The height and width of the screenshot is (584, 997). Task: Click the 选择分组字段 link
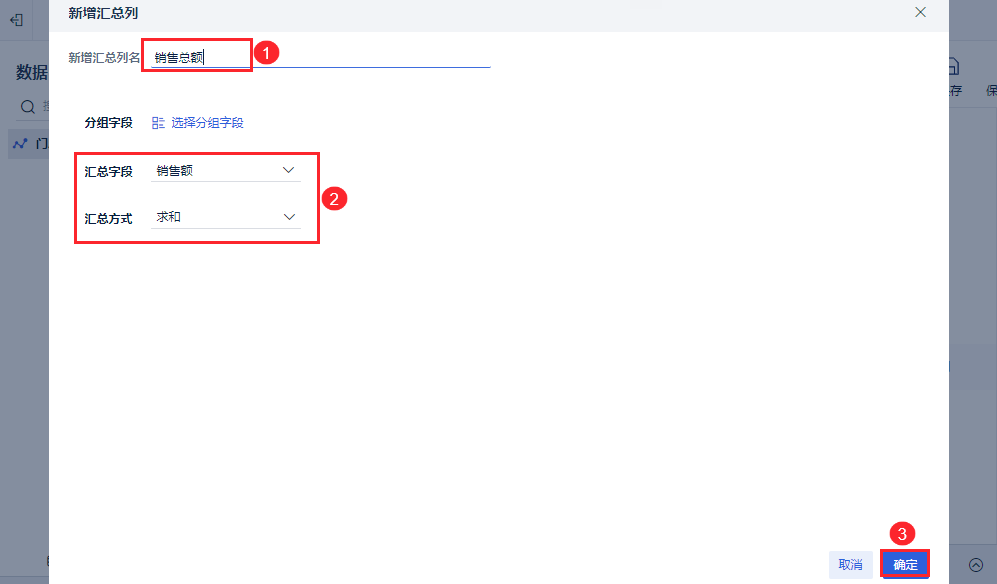pyautogui.click(x=207, y=123)
